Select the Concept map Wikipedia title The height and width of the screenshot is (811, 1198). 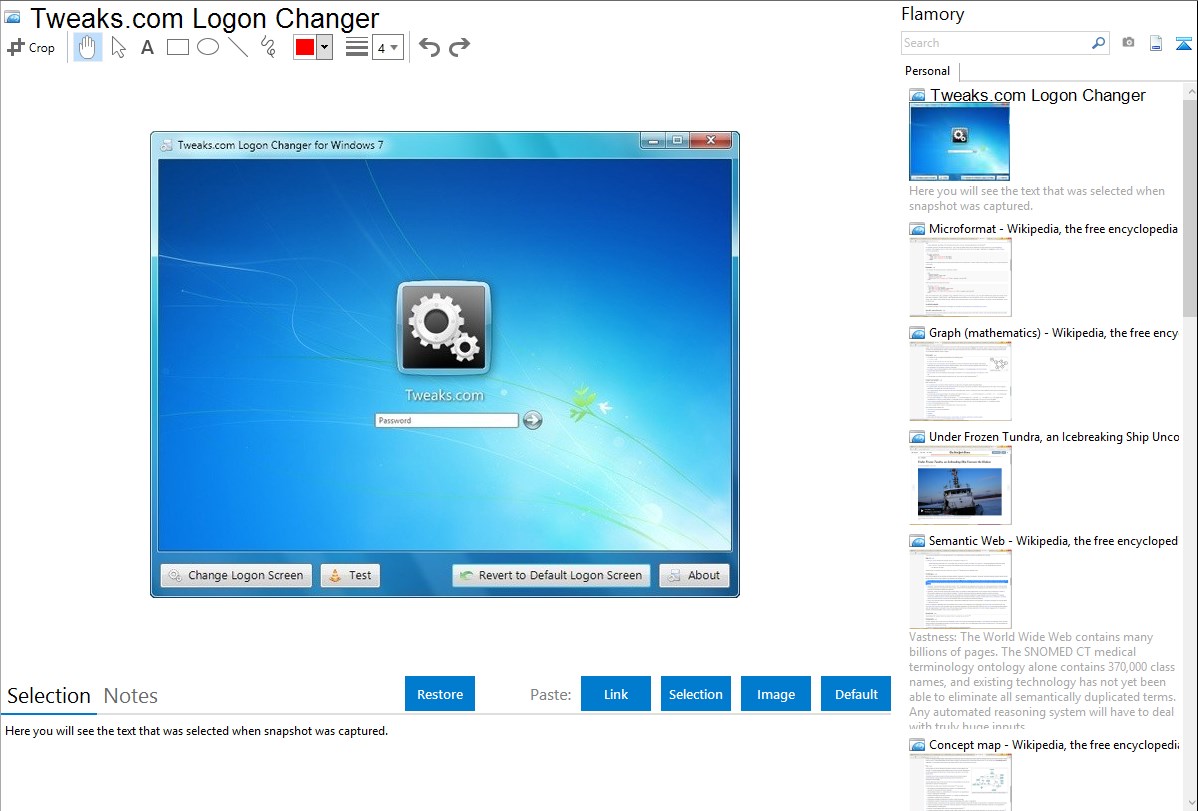1054,744
